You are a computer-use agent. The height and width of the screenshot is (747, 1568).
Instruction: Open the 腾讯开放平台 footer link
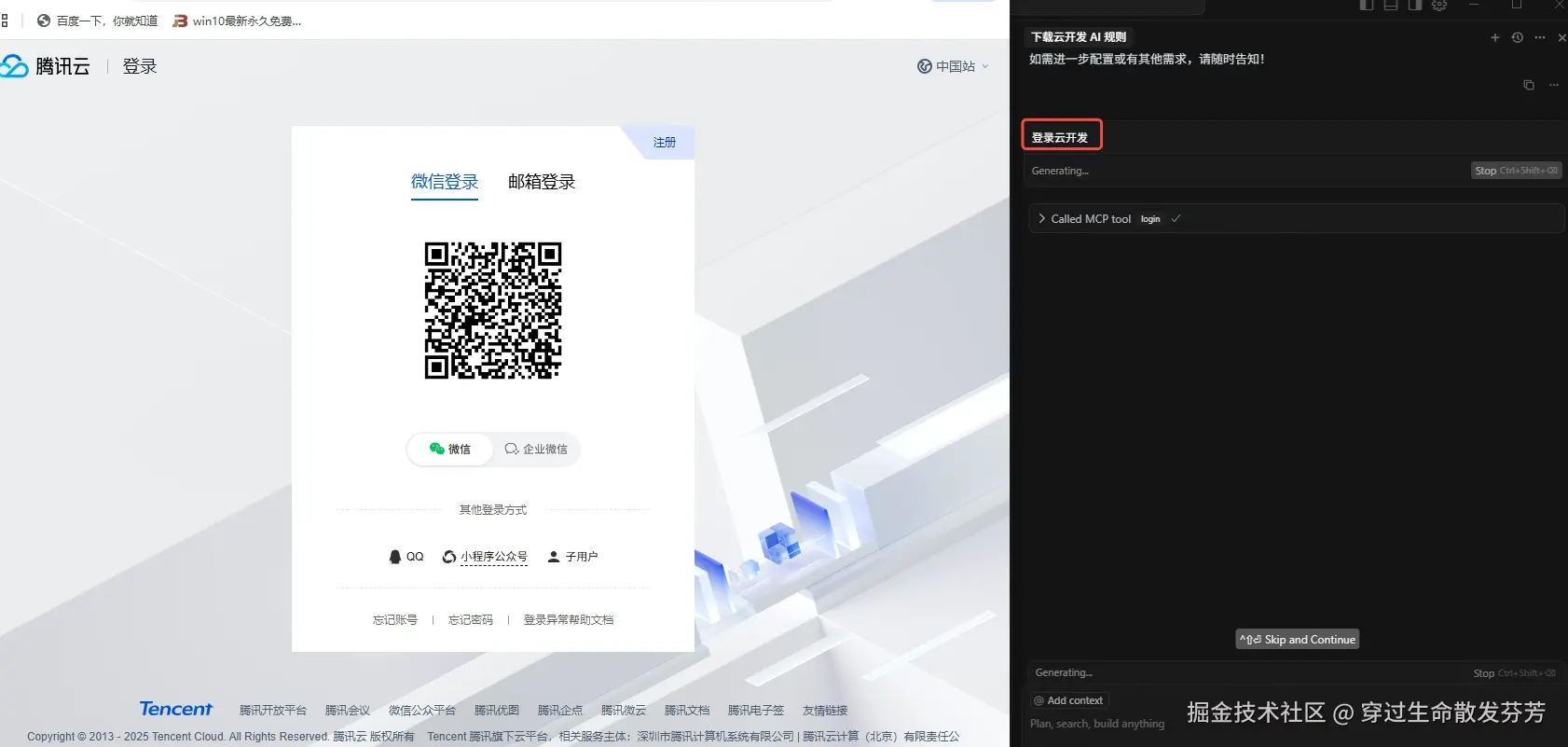coord(273,711)
